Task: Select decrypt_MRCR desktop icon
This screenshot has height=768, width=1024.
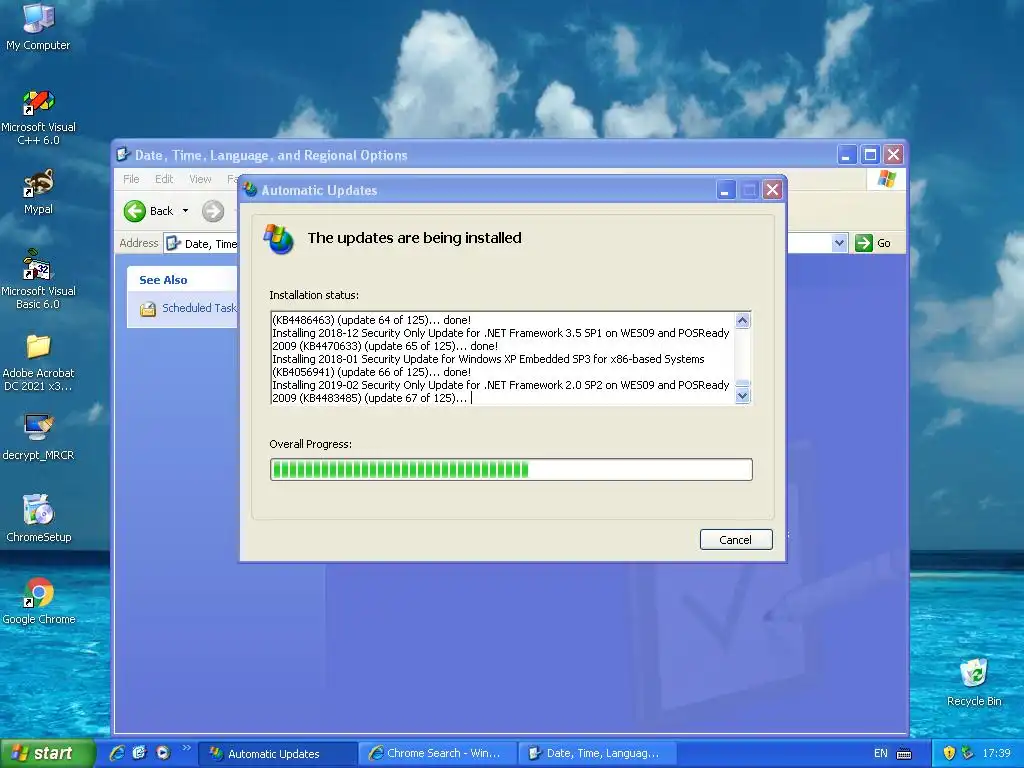Action: (x=38, y=438)
